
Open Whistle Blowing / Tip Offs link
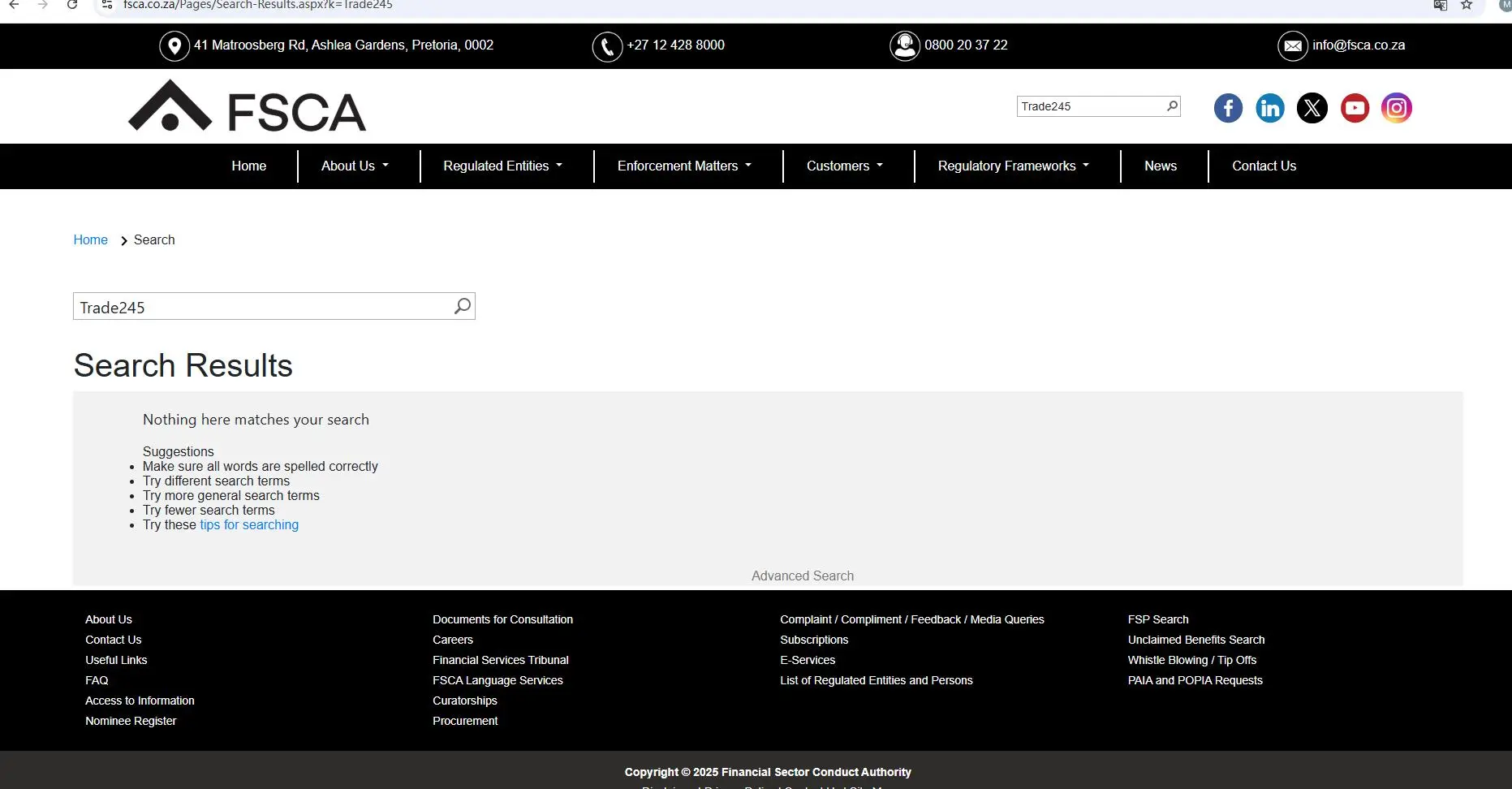(x=1192, y=660)
